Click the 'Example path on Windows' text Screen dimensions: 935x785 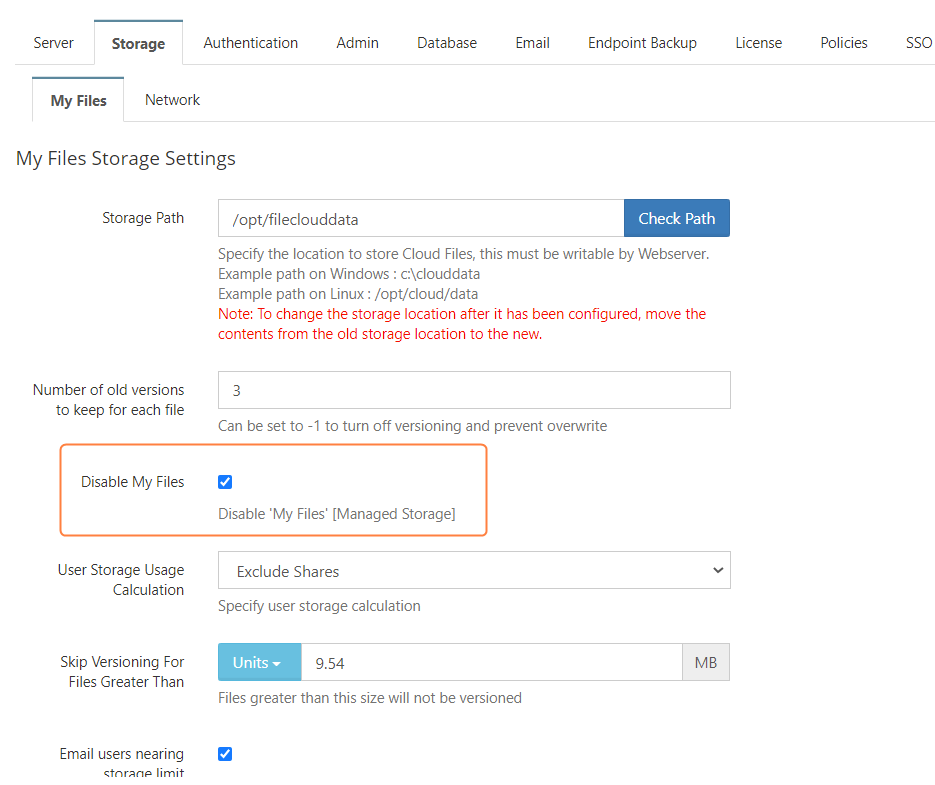[349, 274]
